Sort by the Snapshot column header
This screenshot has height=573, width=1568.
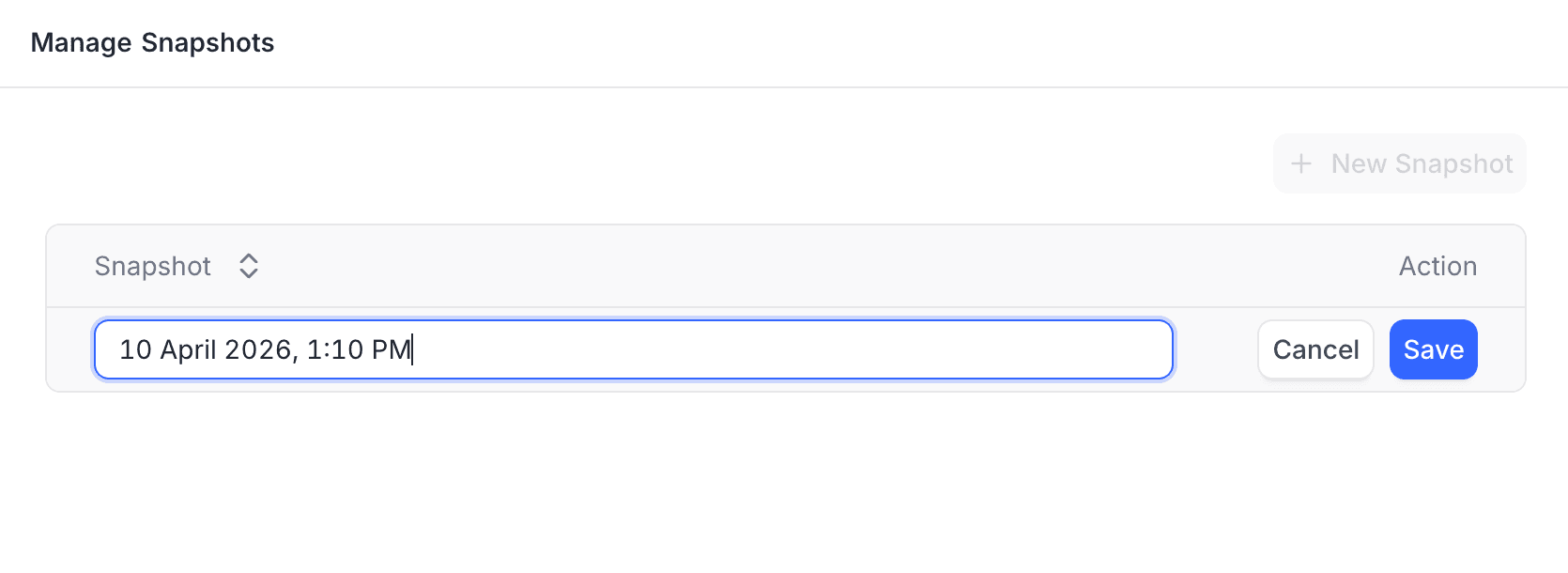[x=153, y=266]
